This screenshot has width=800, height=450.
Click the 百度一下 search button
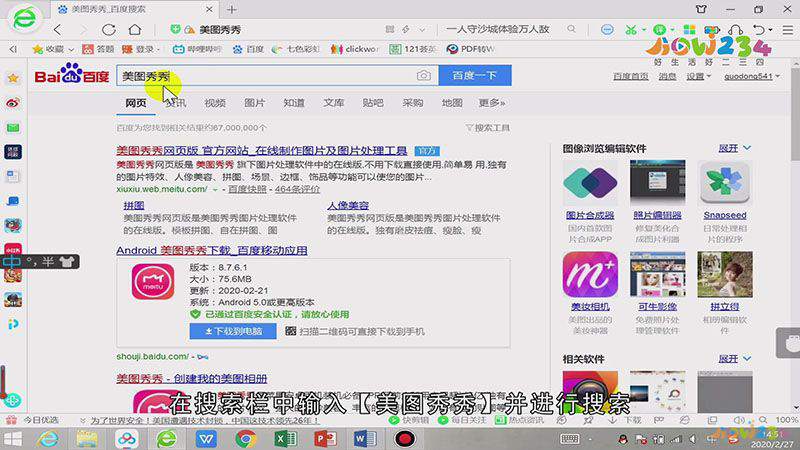coord(475,76)
